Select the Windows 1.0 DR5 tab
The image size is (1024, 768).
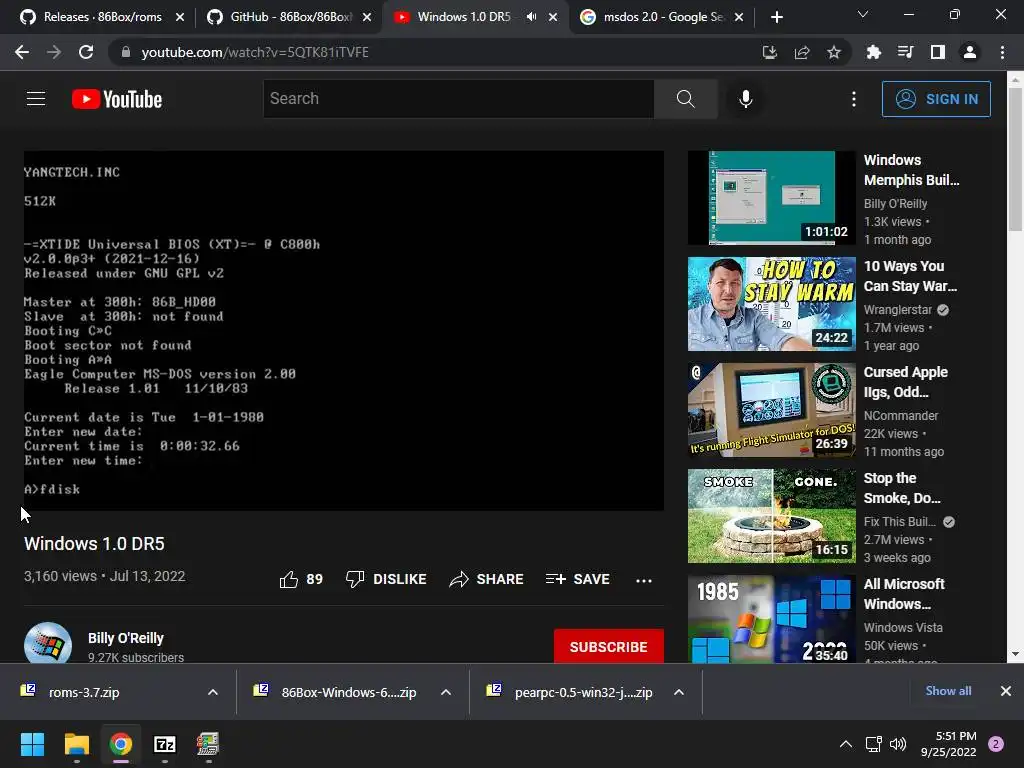point(475,17)
